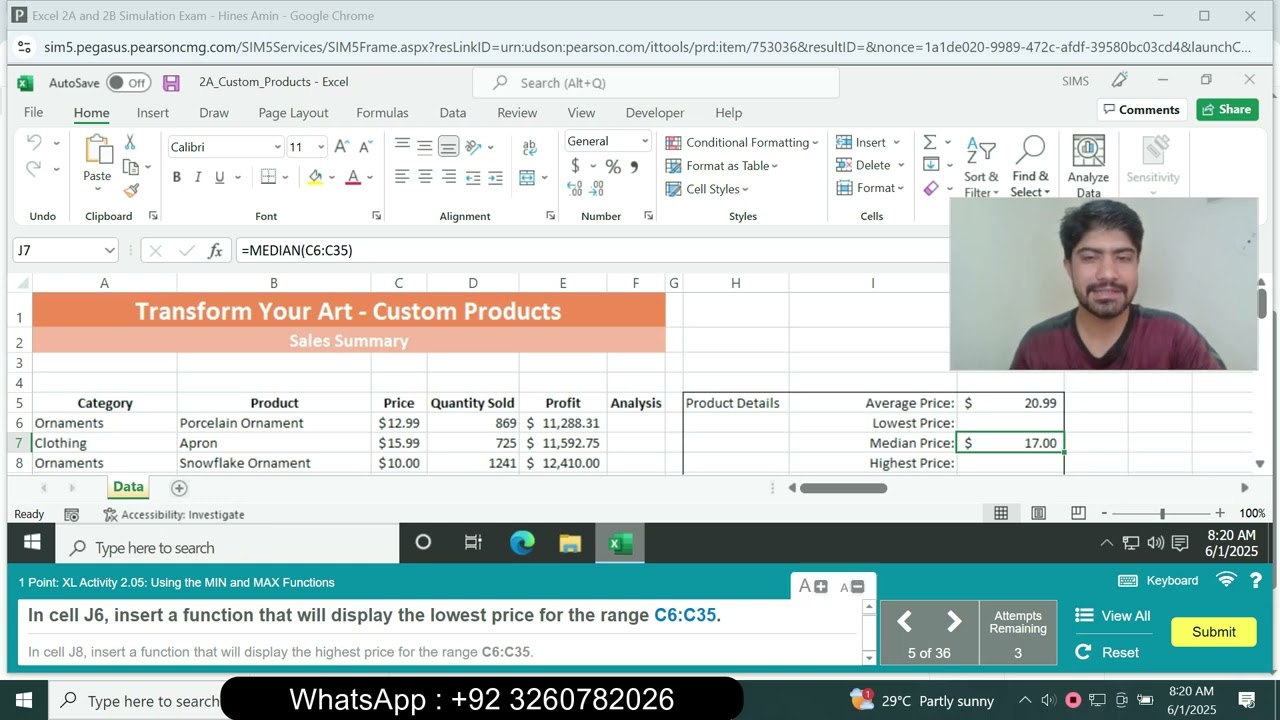Toggle Italic formatting
Screen dimensions: 1280x720
coord(198,177)
